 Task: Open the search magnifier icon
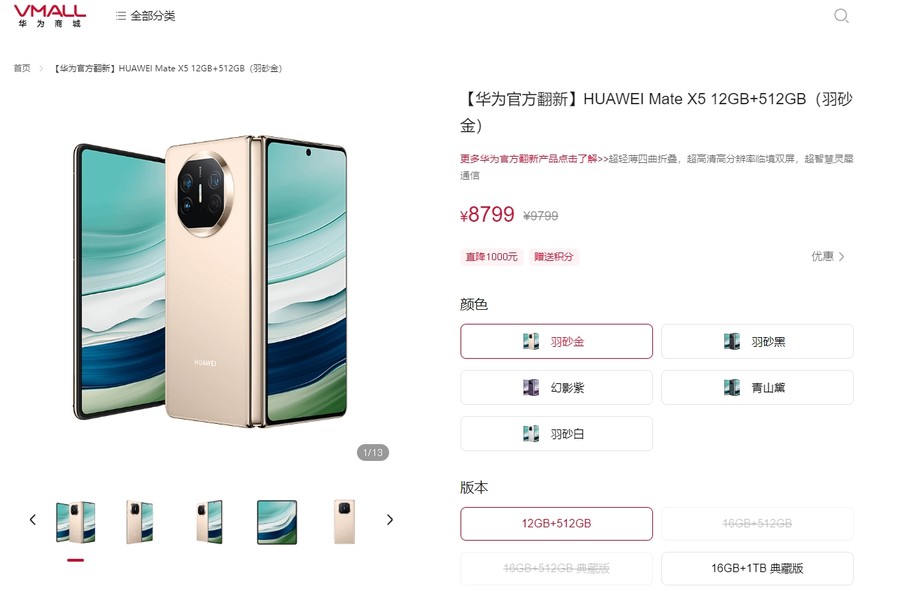pyautogui.click(x=841, y=15)
